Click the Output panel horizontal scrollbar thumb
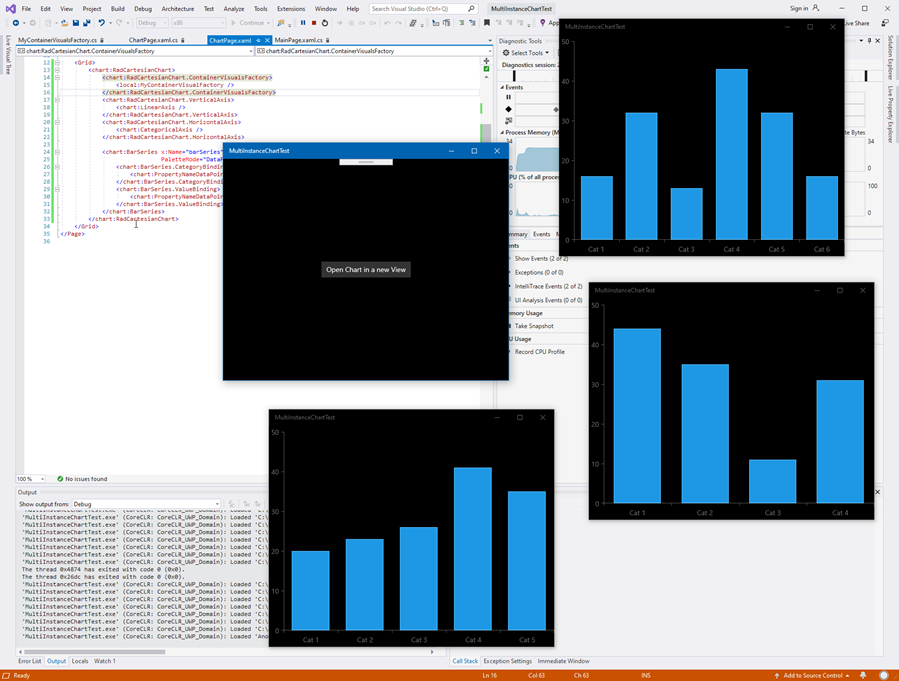The image size is (899, 681). (x=95, y=652)
